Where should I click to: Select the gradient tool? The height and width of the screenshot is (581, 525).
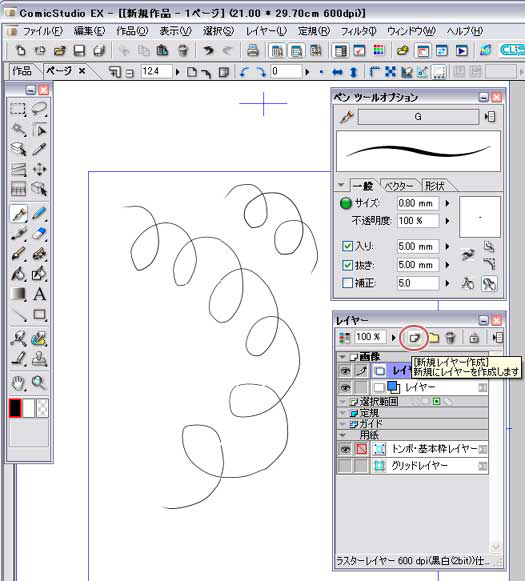click(18, 294)
